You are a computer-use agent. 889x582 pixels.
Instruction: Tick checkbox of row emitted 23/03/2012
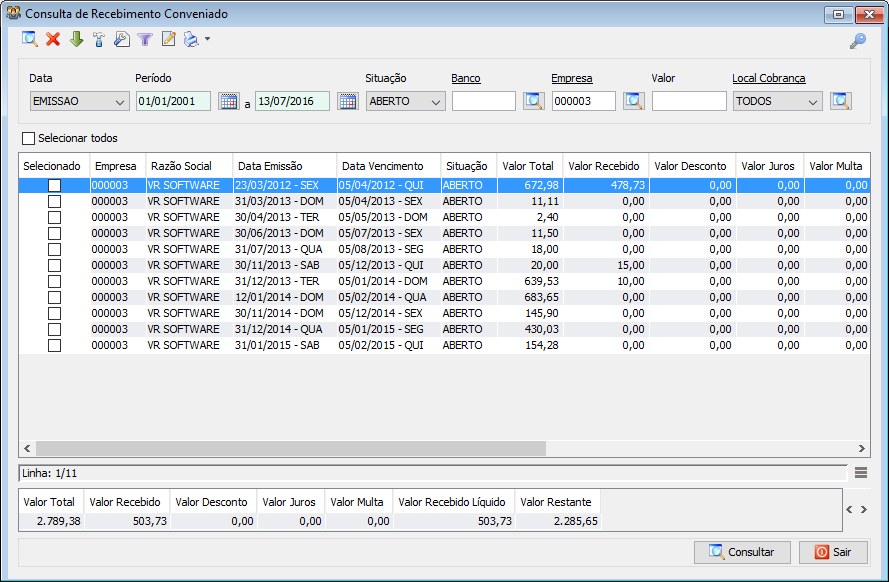pyautogui.click(x=54, y=186)
